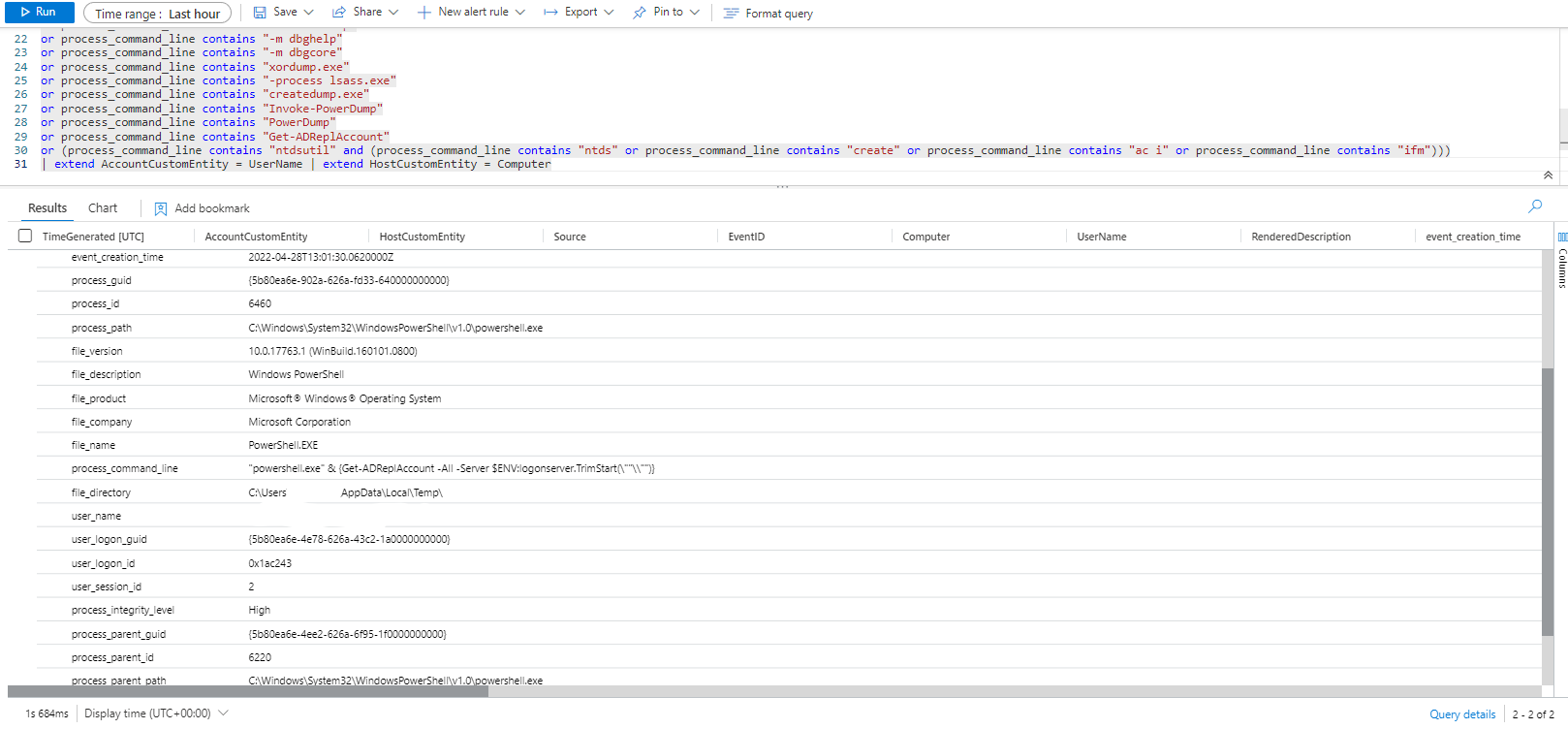Viewport: 1568px width, 729px height.
Task: Open the Columns side panel
Action: [1561, 262]
